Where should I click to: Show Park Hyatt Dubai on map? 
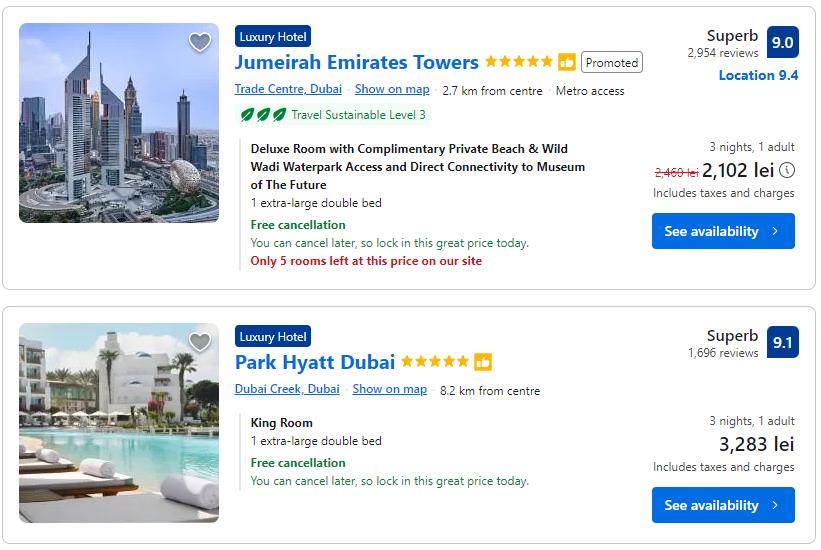[389, 389]
